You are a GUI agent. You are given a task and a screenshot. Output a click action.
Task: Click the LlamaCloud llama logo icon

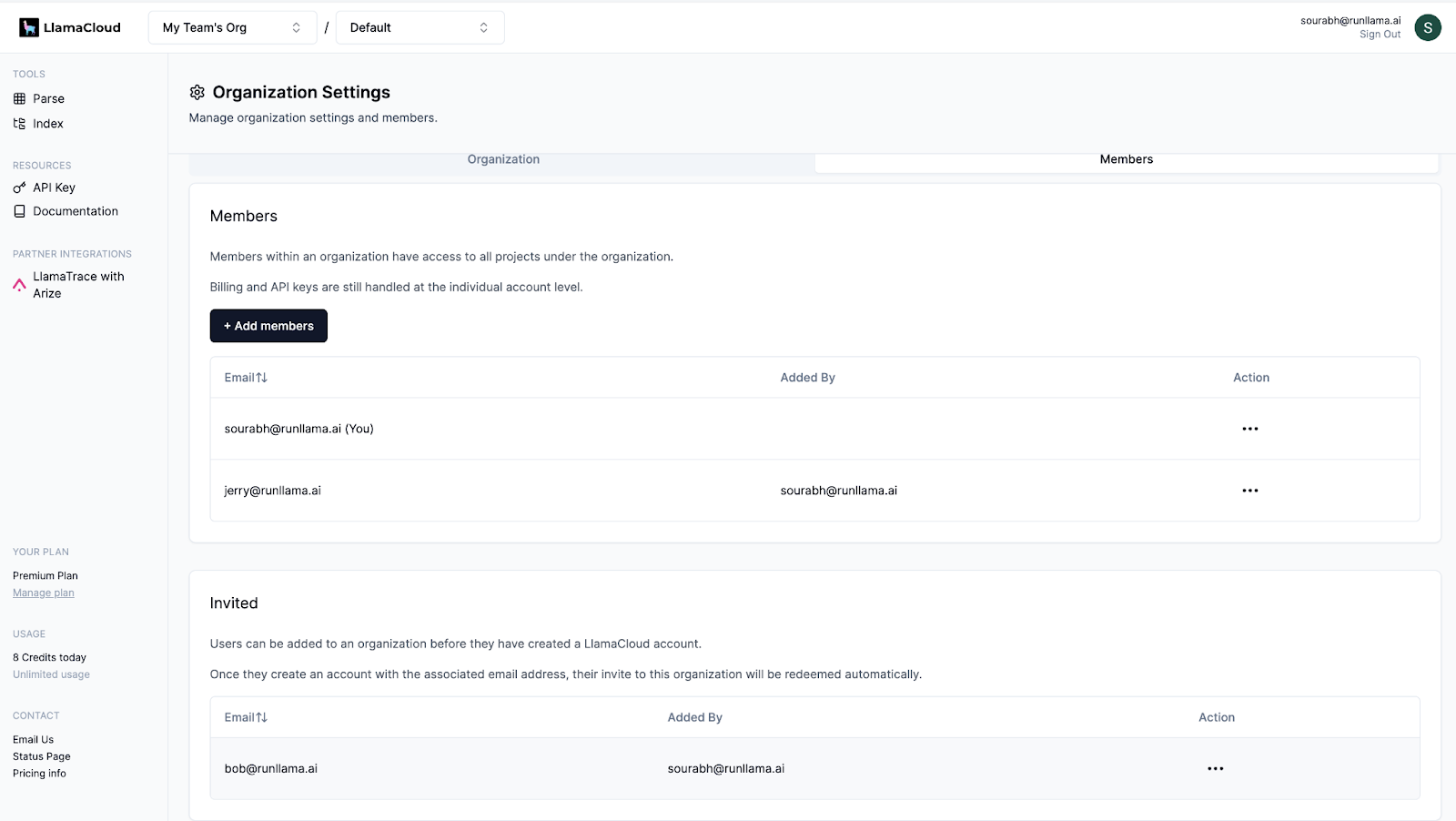click(x=29, y=27)
